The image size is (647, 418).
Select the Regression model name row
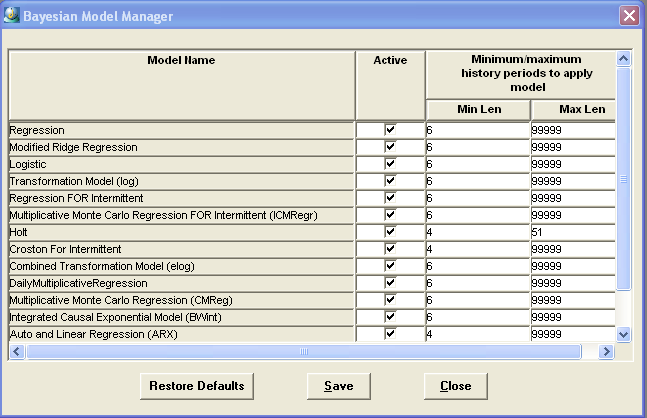[182, 130]
